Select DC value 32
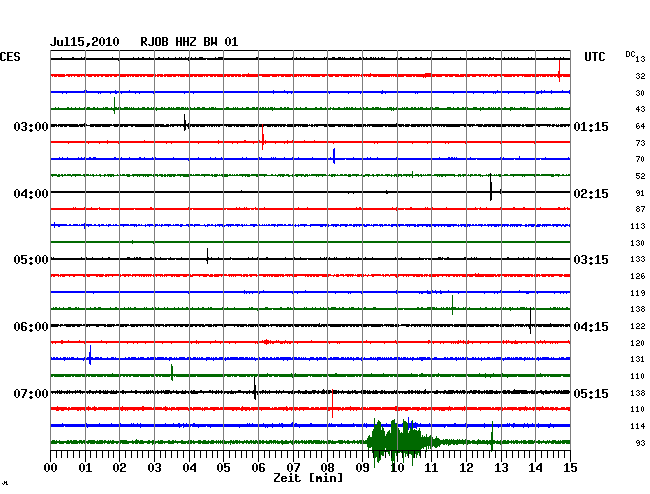650x494 pixels. coord(640,76)
